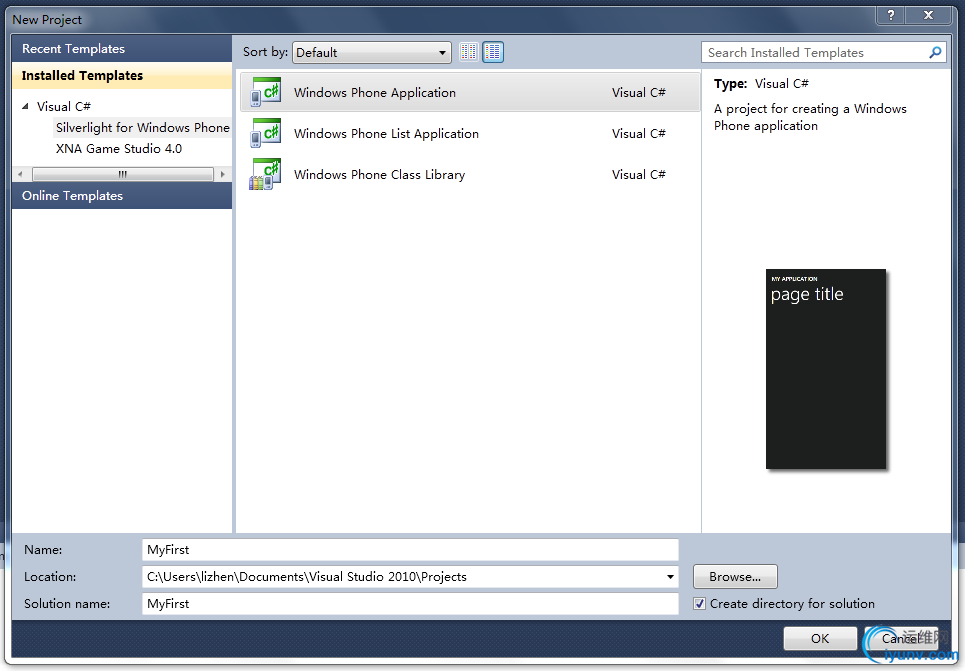Collapse the Visual C# tree node
The height and width of the screenshot is (671, 965).
[25, 106]
